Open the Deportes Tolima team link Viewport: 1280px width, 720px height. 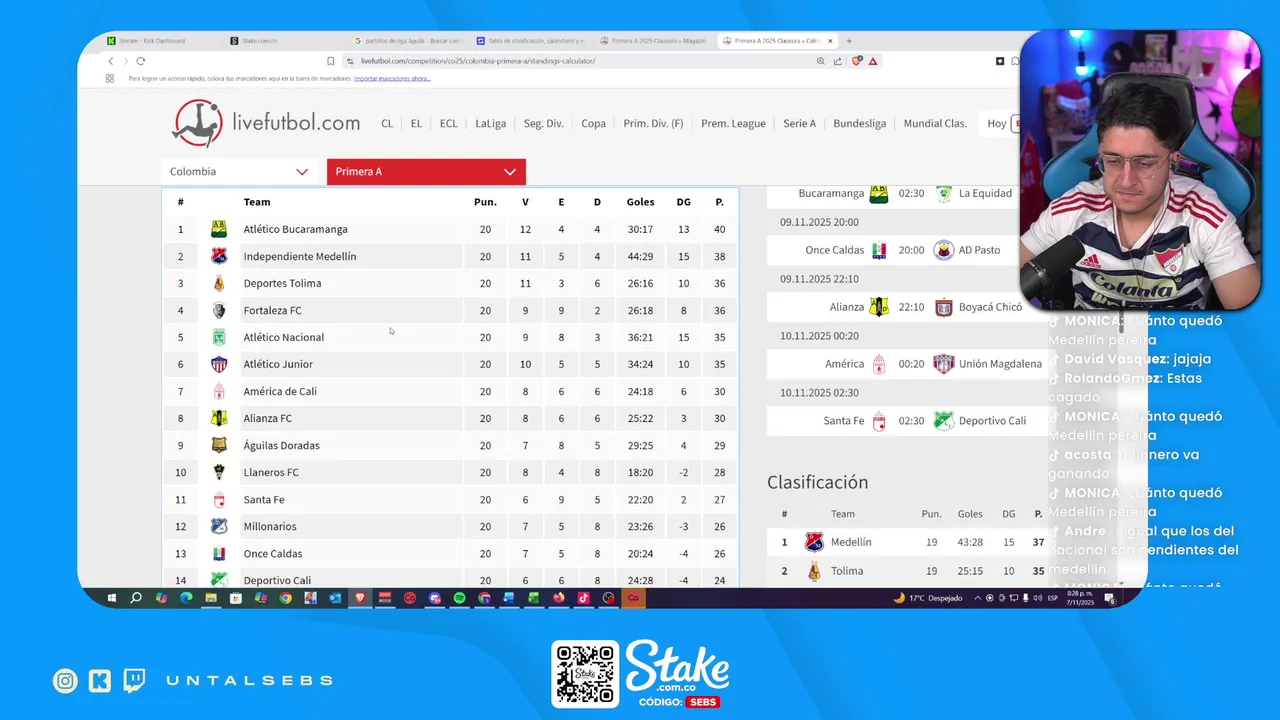click(x=282, y=283)
